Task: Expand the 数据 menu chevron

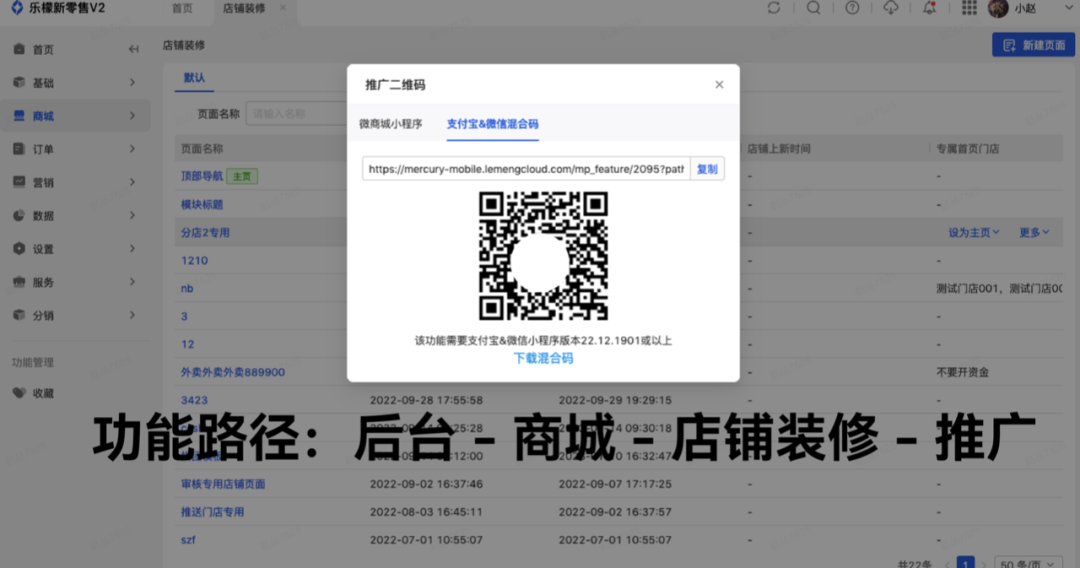Action: coord(132,215)
